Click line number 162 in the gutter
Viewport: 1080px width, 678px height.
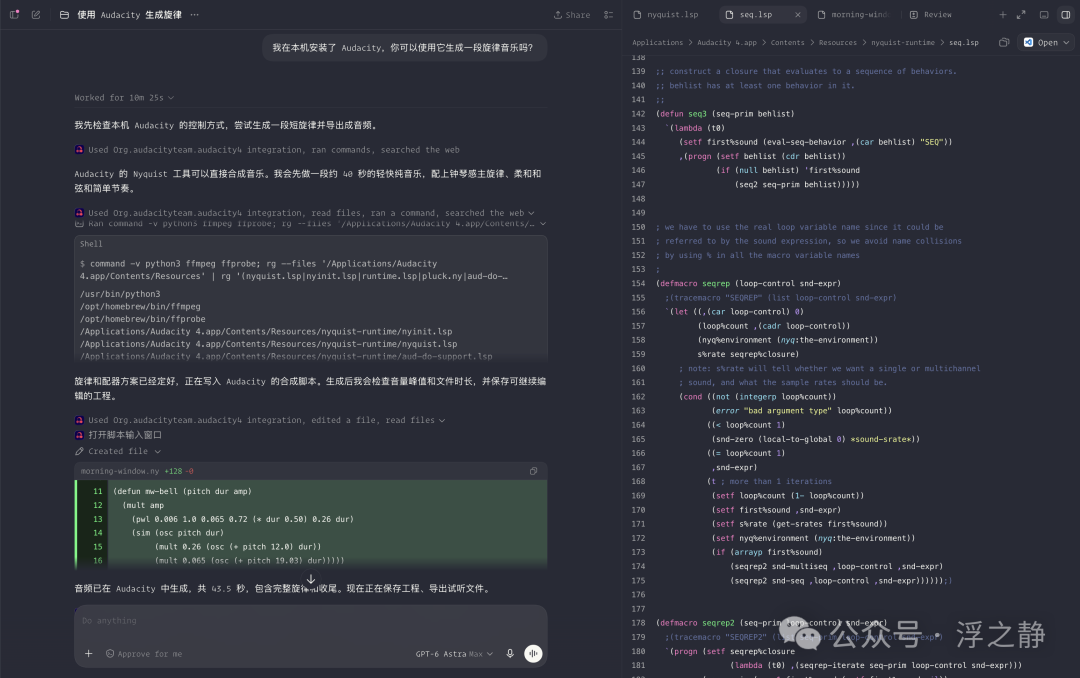coord(638,397)
